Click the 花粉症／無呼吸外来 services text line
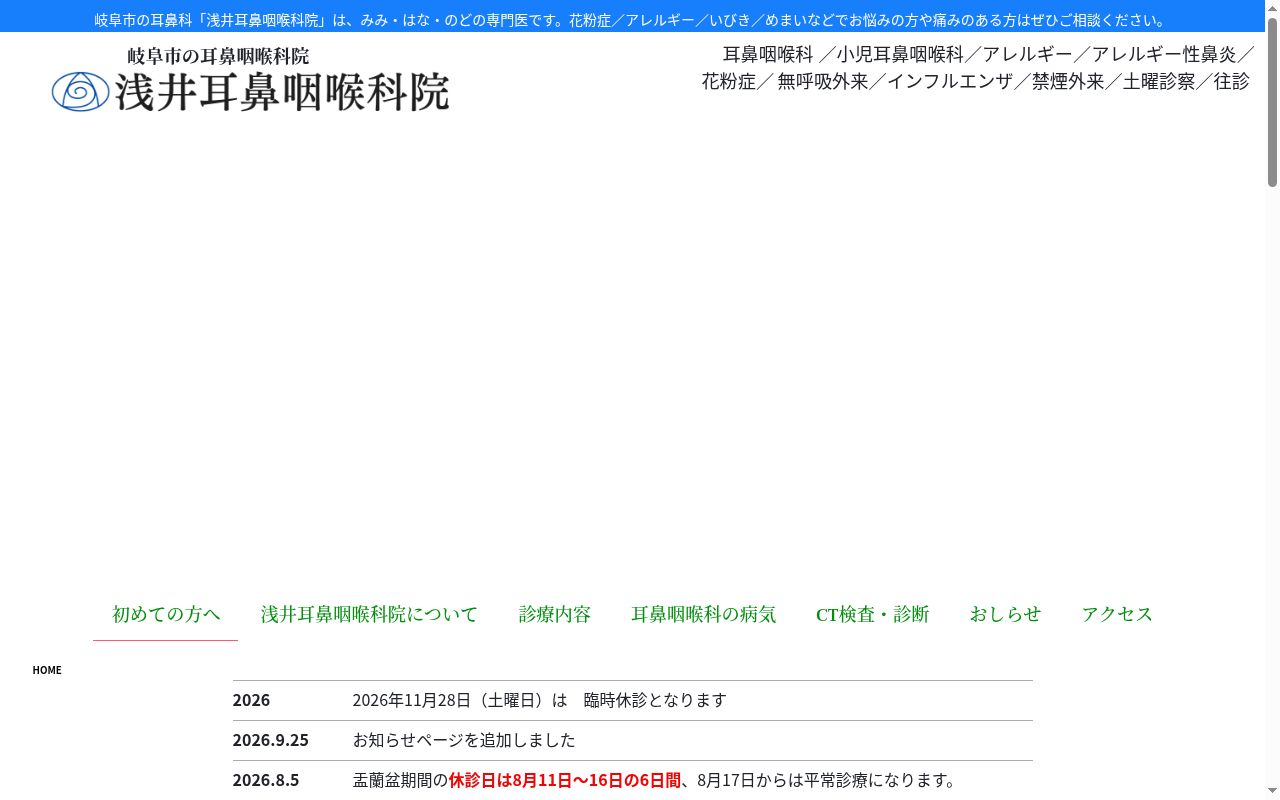 pos(976,81)
